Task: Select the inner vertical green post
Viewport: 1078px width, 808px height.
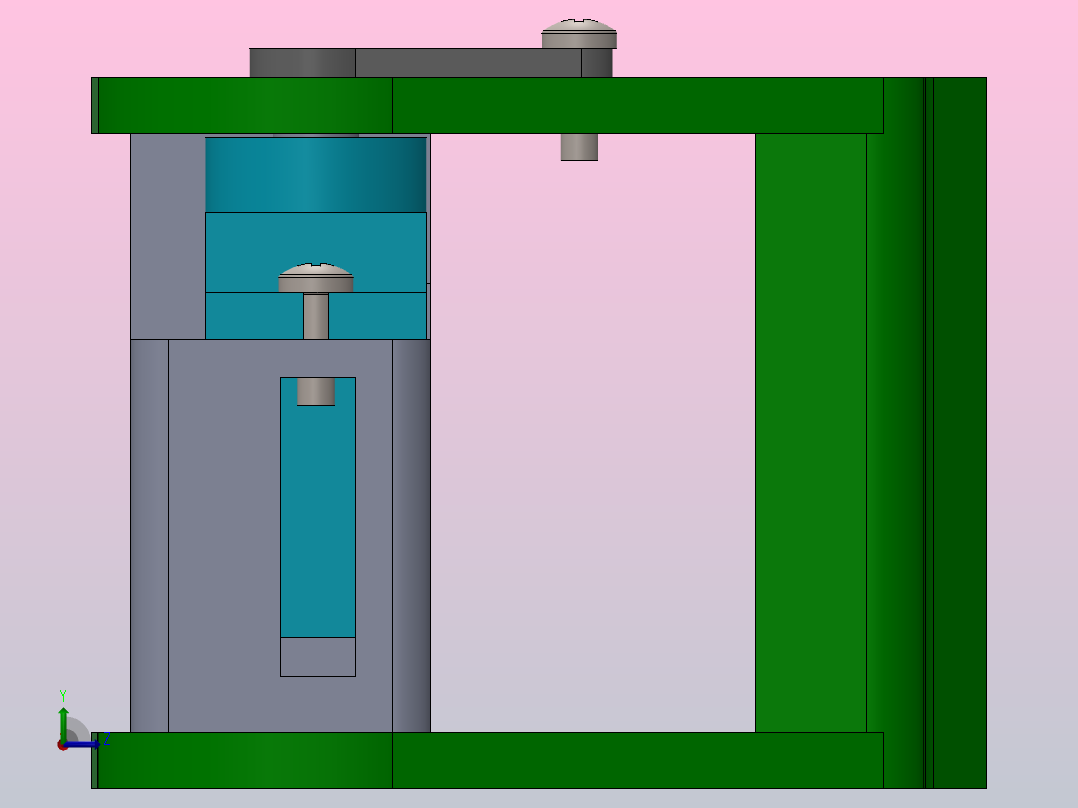Action: tap(811, 433)
